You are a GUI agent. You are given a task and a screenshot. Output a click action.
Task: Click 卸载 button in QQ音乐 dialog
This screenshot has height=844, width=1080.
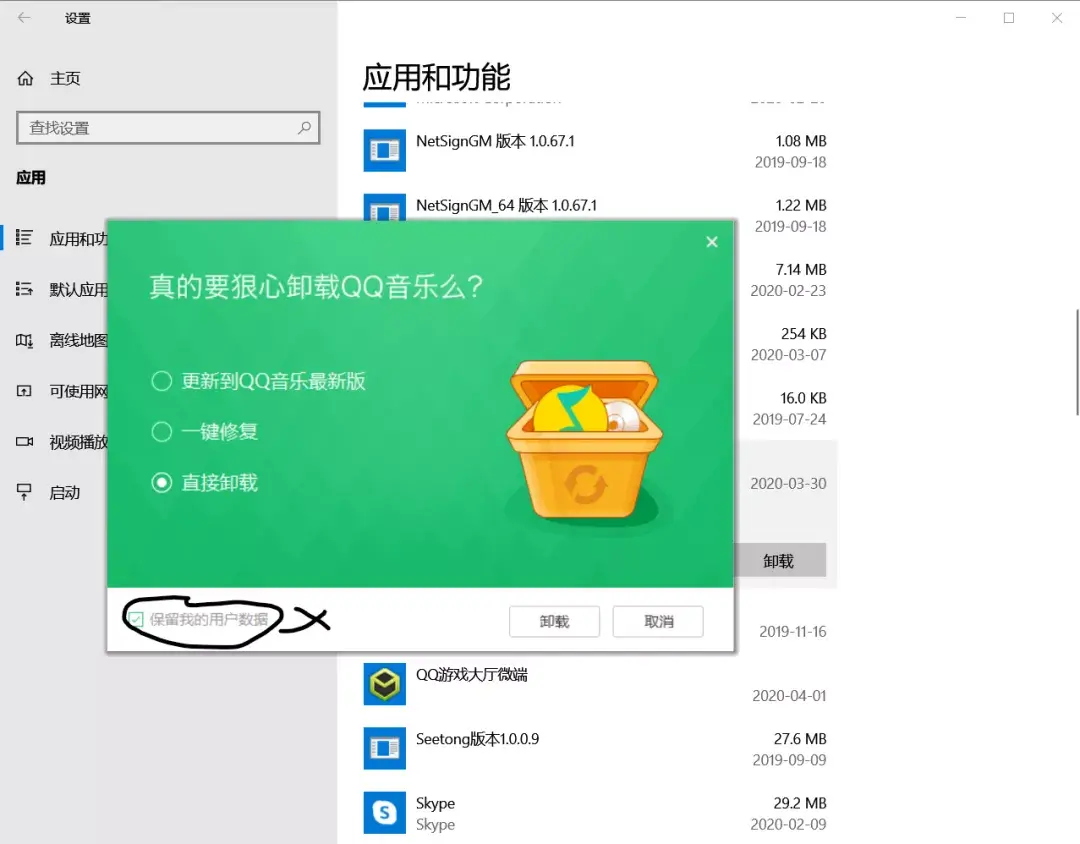554,621
